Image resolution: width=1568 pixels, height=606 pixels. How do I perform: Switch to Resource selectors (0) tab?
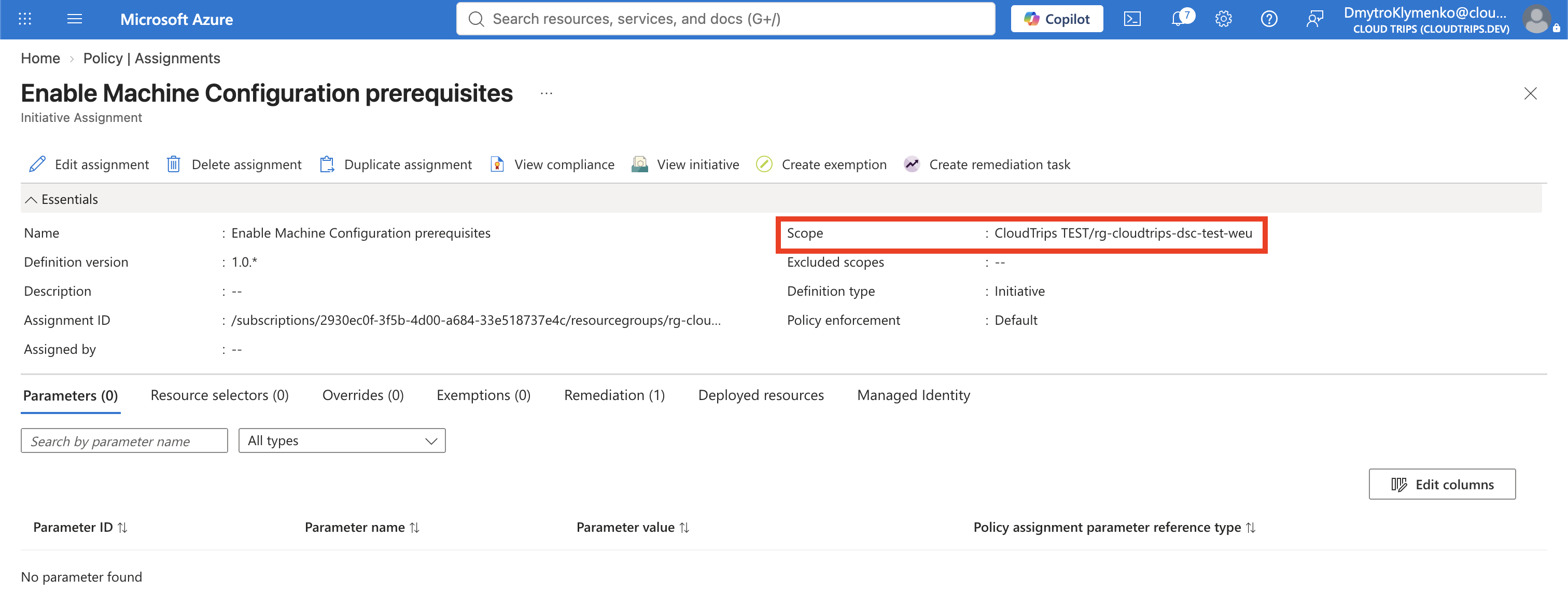220,396
